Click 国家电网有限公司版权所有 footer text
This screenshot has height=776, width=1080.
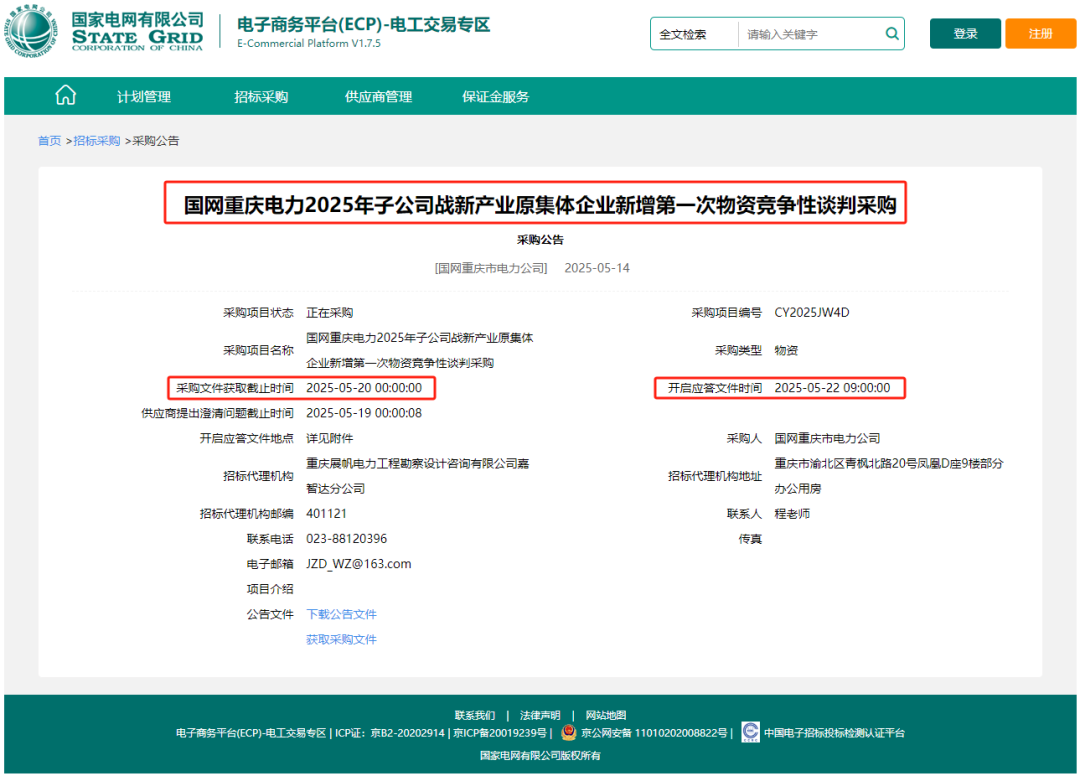tap(540, 756)
